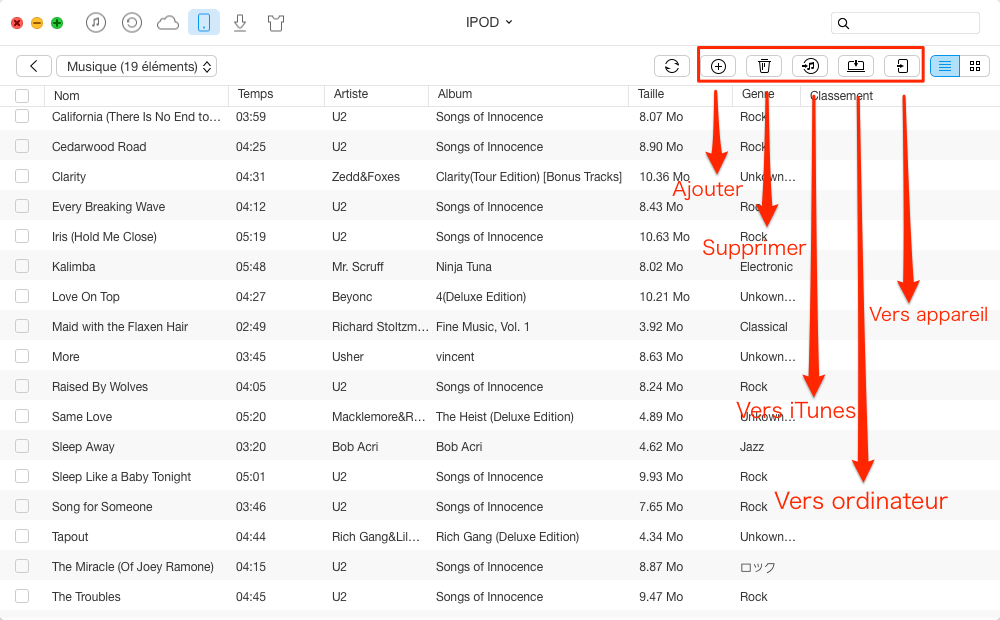Click the artist Mr. Scruff
Image resolution: width=1000 pixels, height=620 pixels.
357,267
